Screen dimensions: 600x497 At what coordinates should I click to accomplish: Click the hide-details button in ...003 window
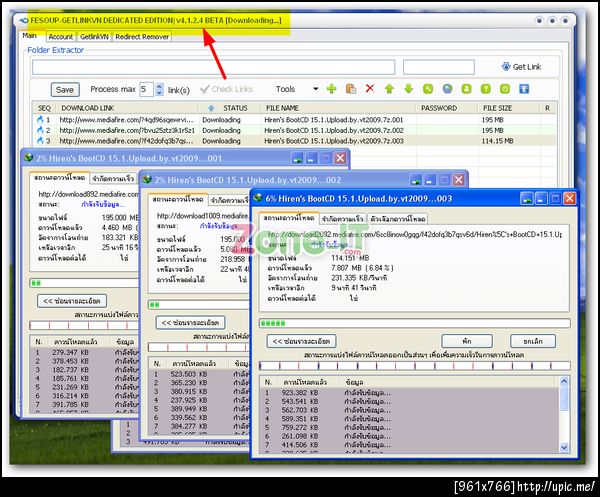point(302,341)
